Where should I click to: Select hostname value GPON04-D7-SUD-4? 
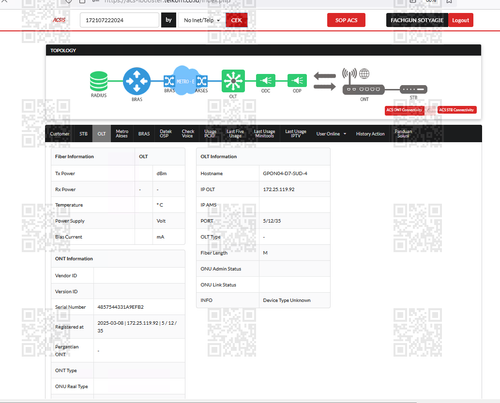(x=285, y=173)
